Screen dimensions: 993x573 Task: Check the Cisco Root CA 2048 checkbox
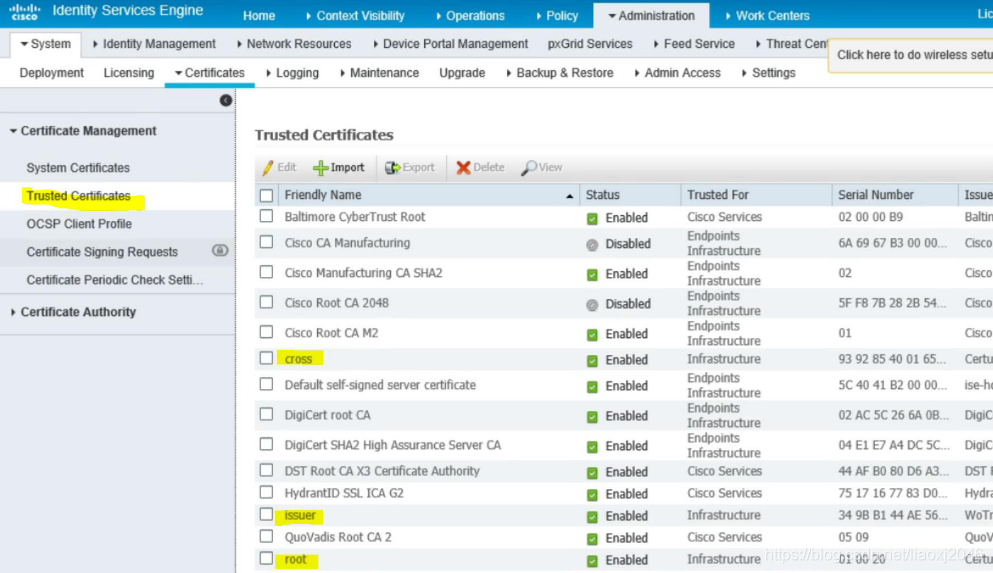pyautogui.click(x=267, y=302)
